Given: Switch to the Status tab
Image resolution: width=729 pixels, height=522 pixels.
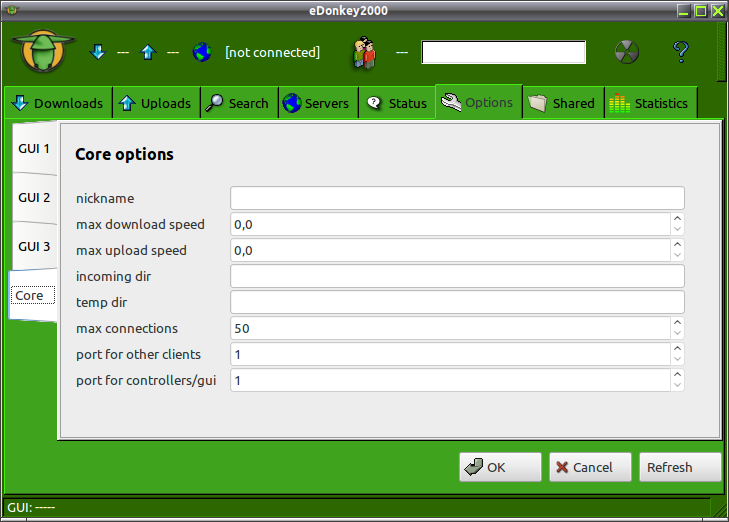Looking at the screenshot, I should (x=397, y=103).
